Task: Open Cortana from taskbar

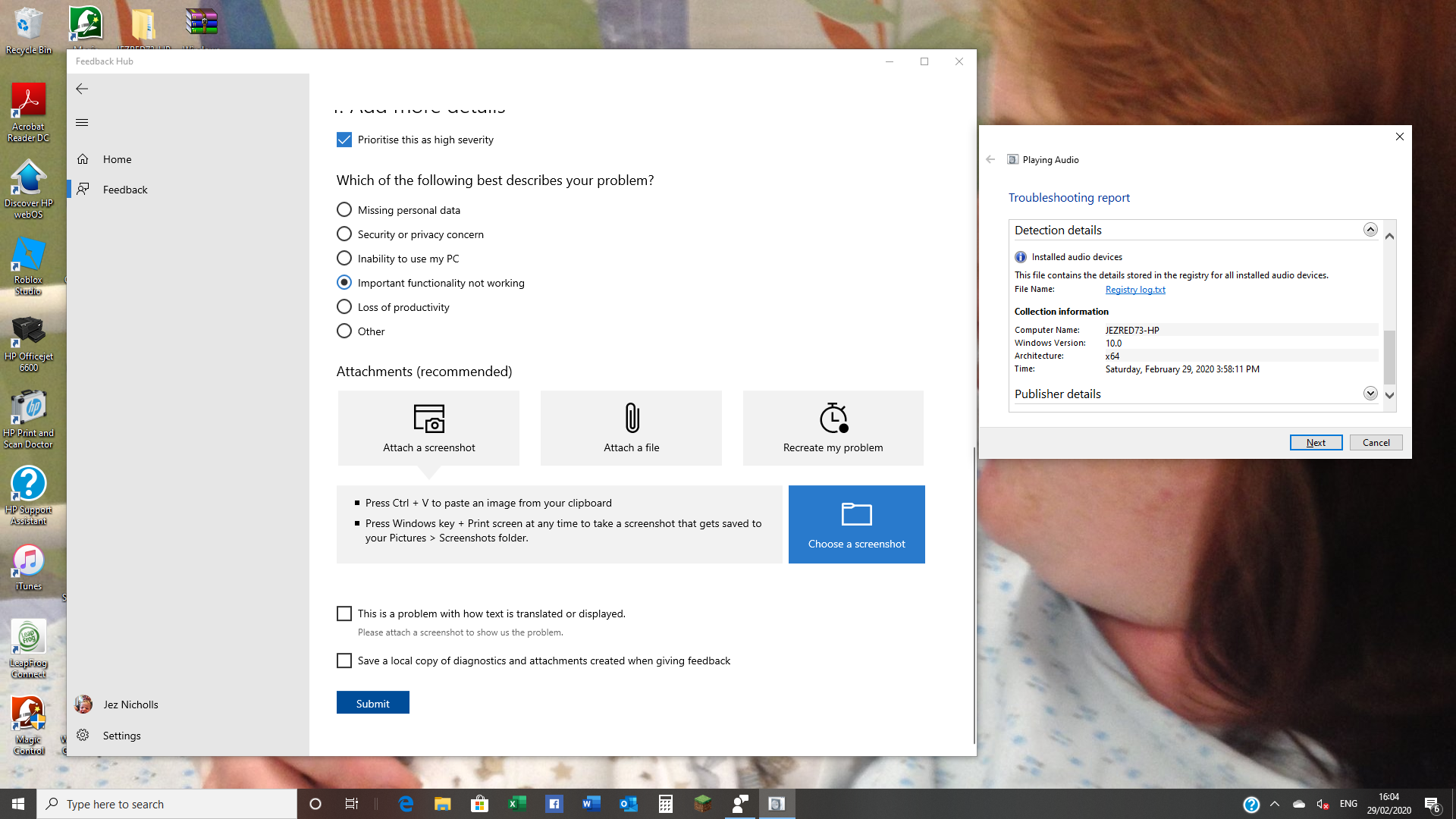Action: 315,804
